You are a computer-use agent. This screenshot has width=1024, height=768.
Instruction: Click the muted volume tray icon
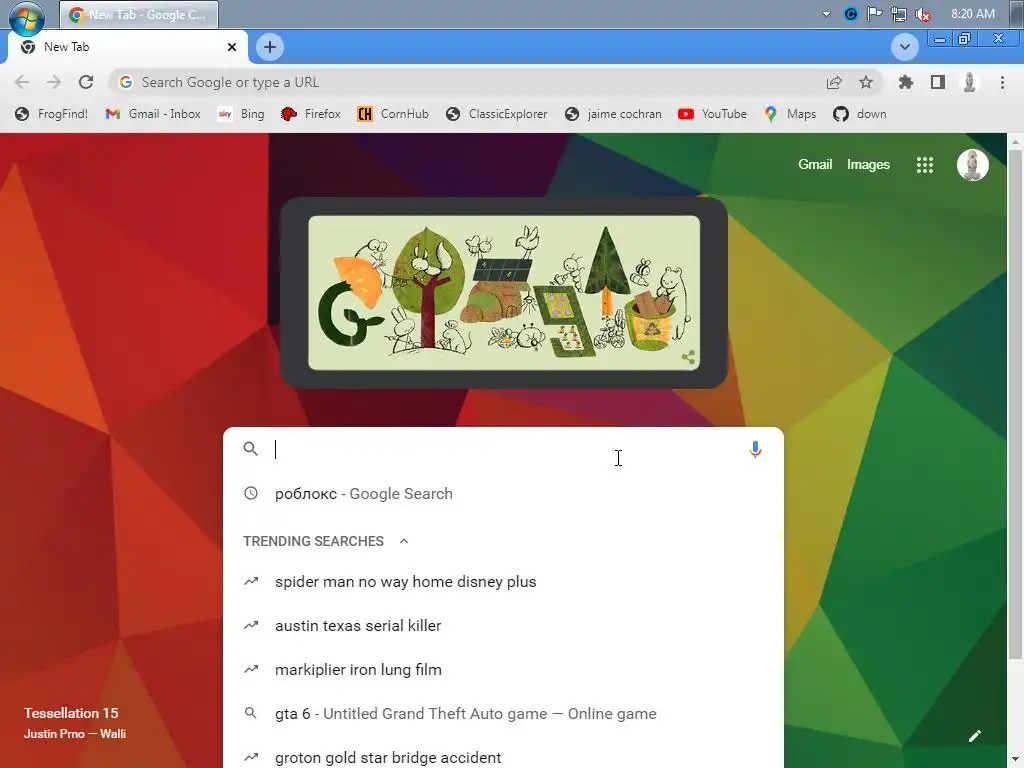(923, 14)
